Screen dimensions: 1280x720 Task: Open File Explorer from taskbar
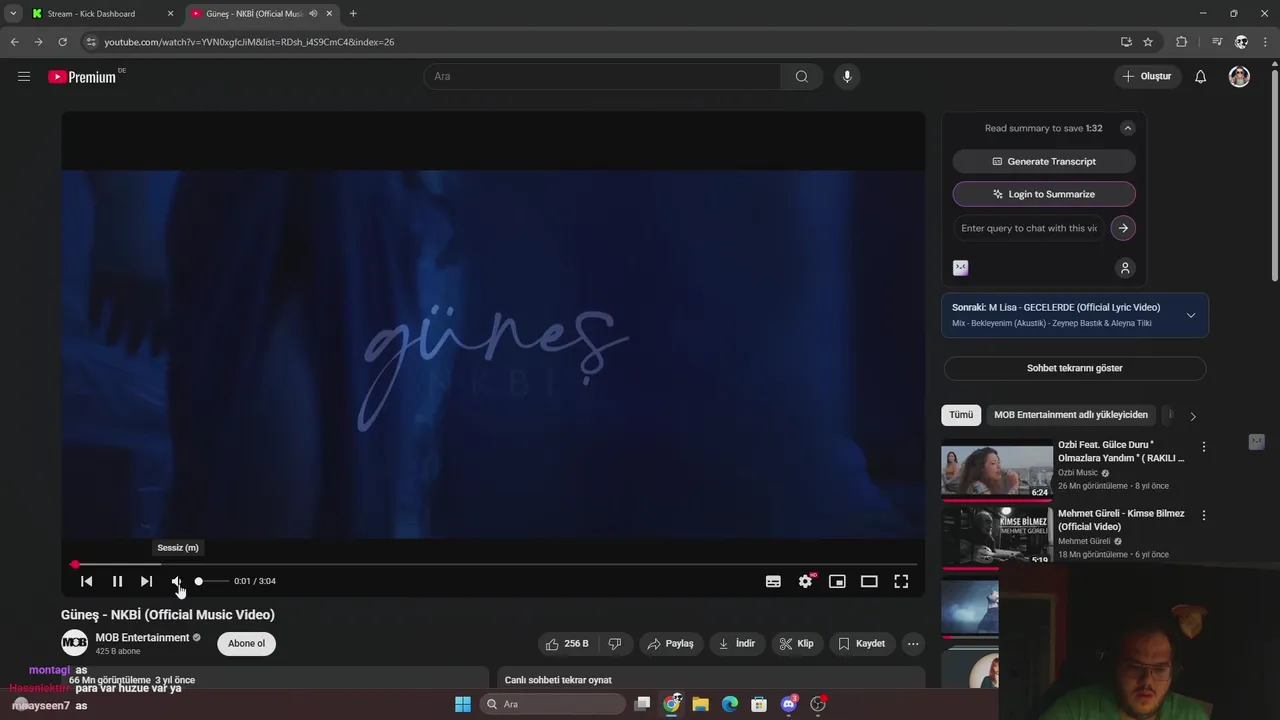pyautogui.click(x=700, y=704)
